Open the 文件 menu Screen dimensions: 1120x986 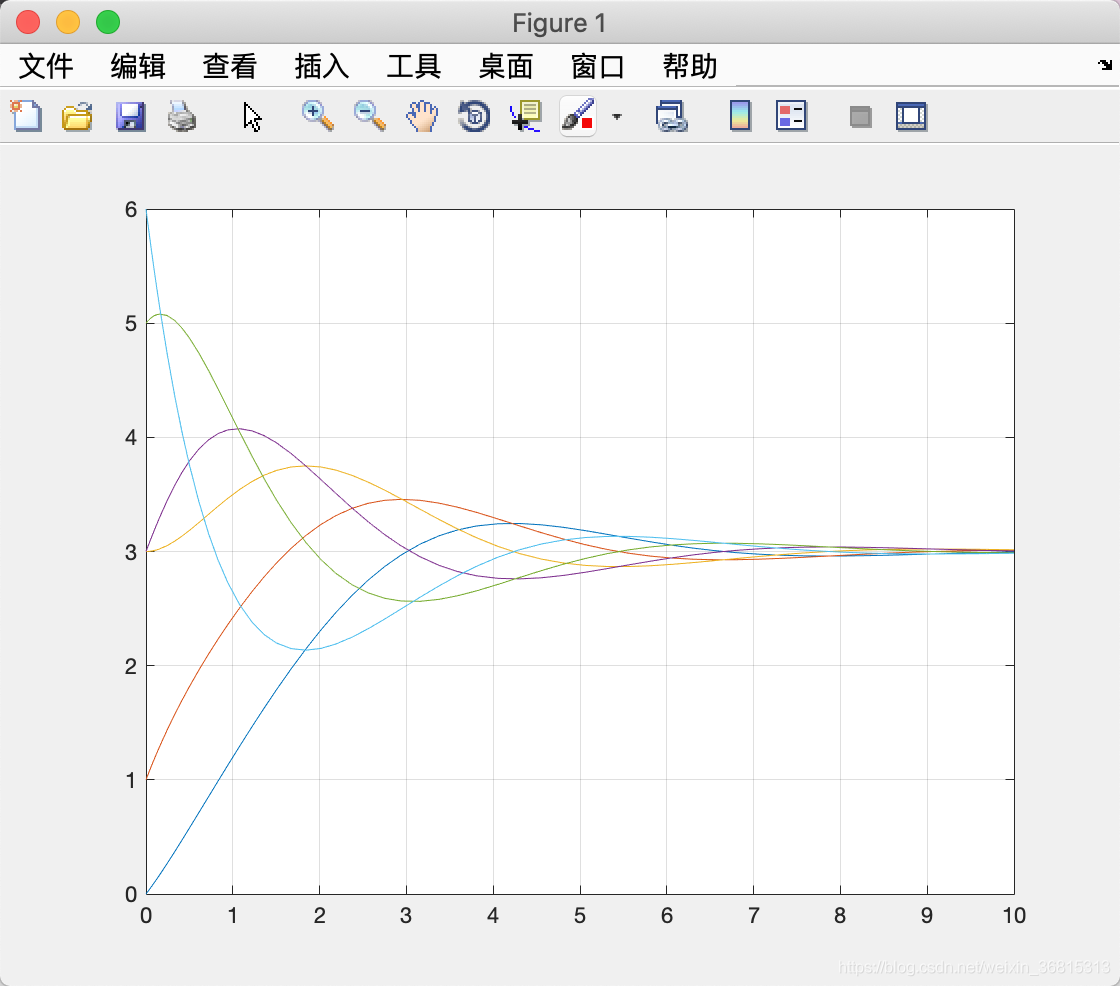coord(46,66)
